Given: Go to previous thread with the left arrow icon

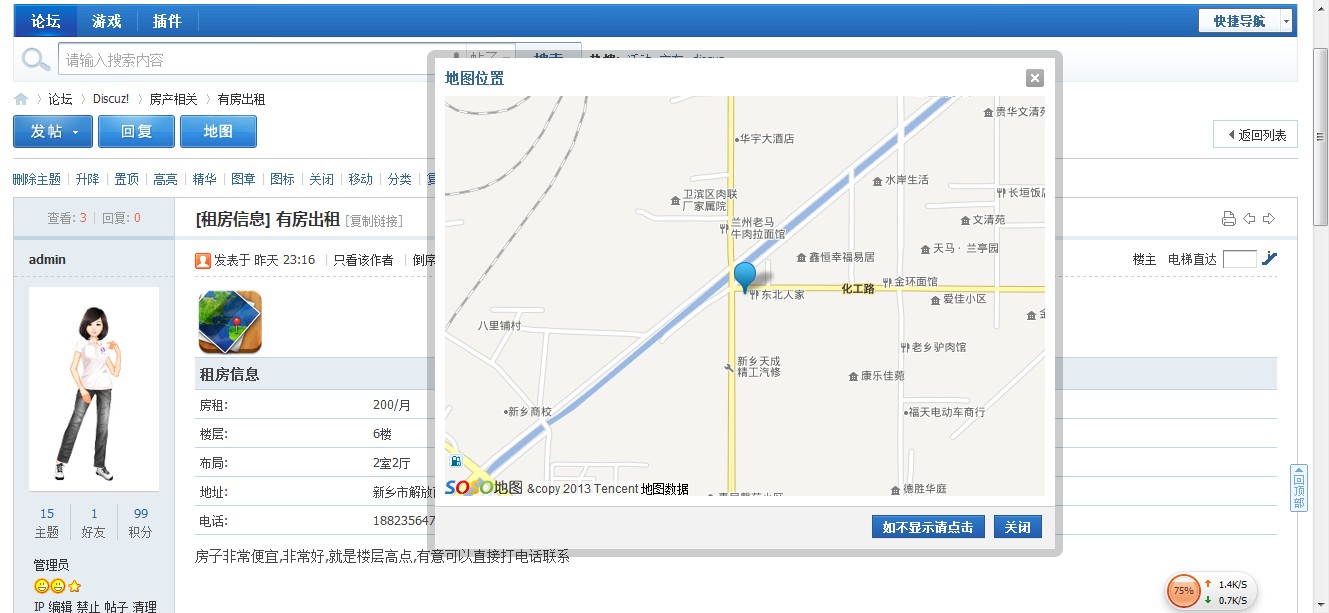Looking at the screenshot, I should [x=1249, y=219].
